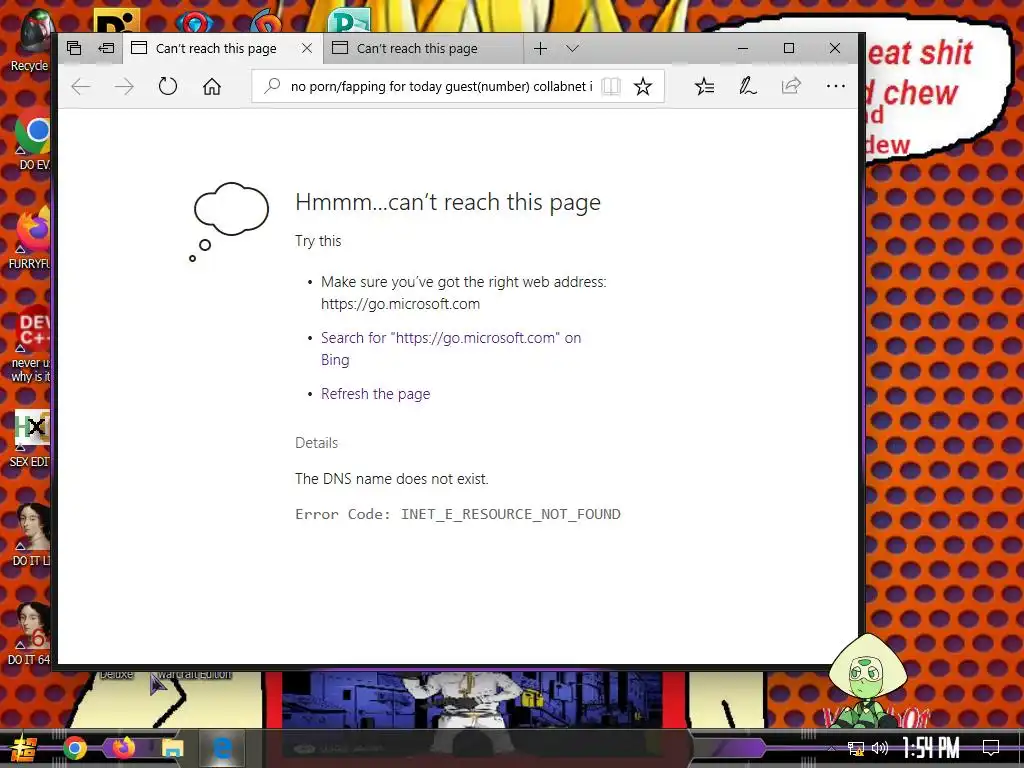Screen dimensions: 1024x768
Task: Maximize the Edge window
Action: click(789, 48)
